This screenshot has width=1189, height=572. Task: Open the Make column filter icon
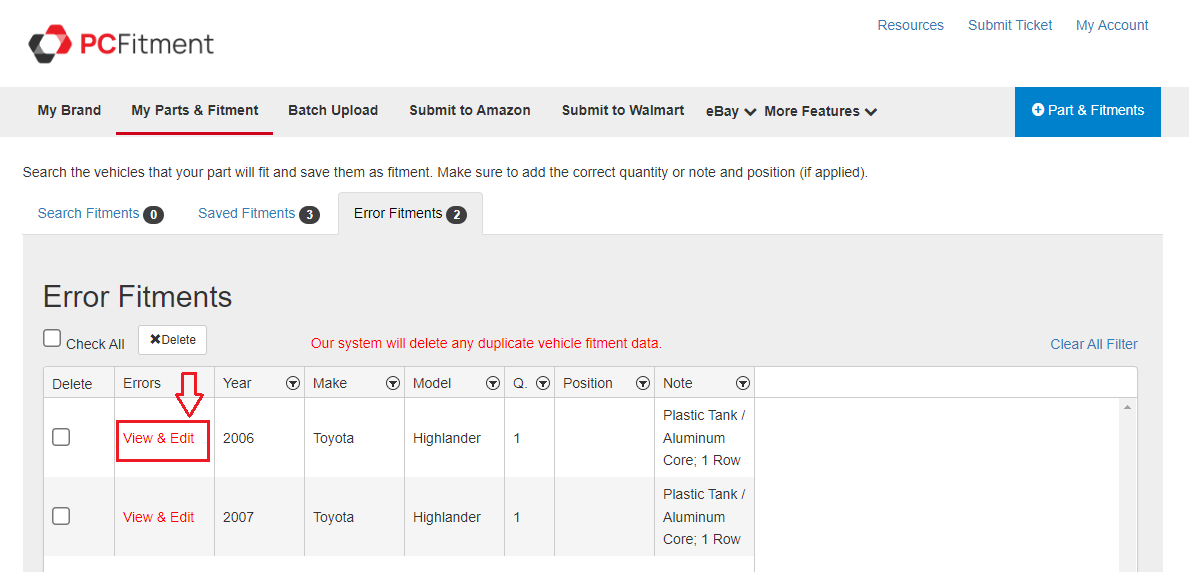(x=393, y=383)
